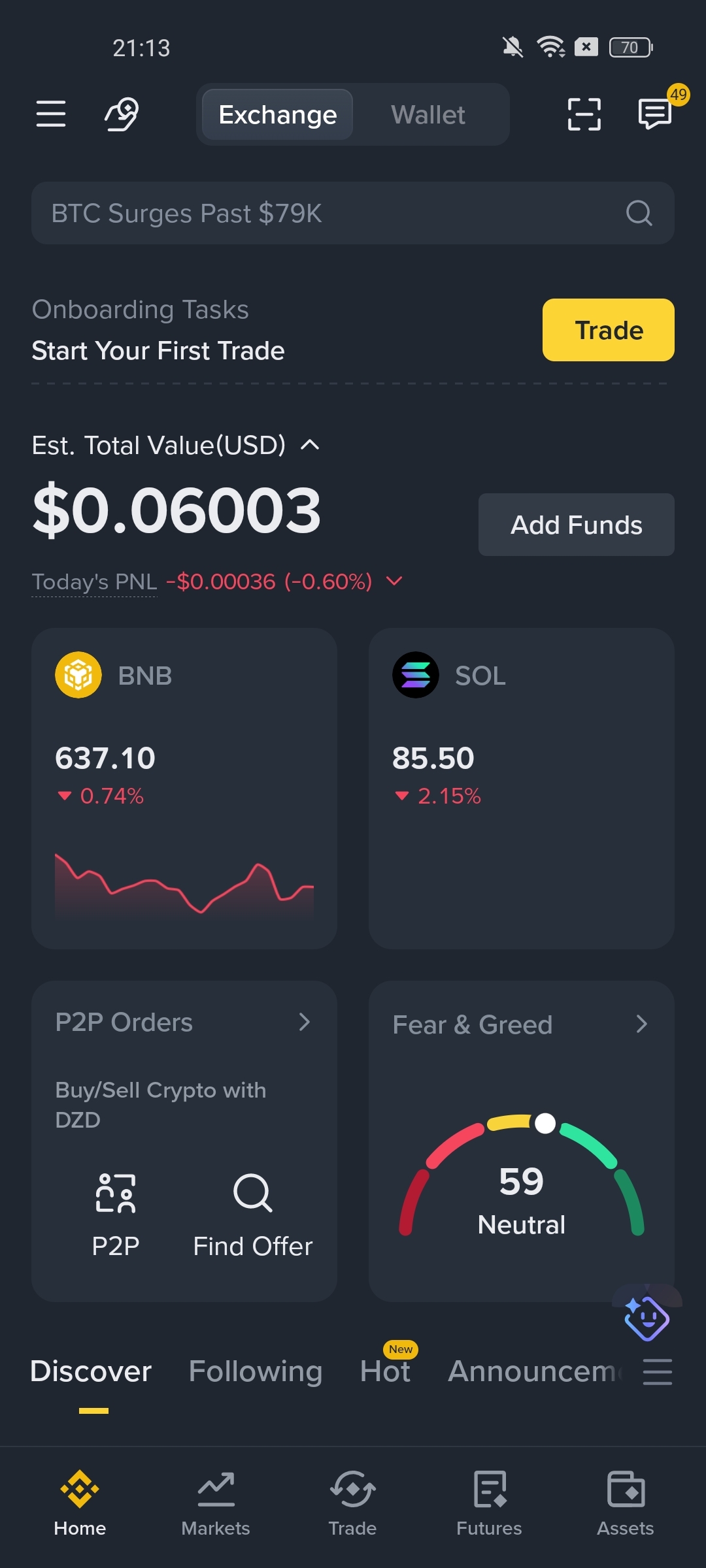
Task: Expand the P2P Orders chevron
Action: point(305,1022)
